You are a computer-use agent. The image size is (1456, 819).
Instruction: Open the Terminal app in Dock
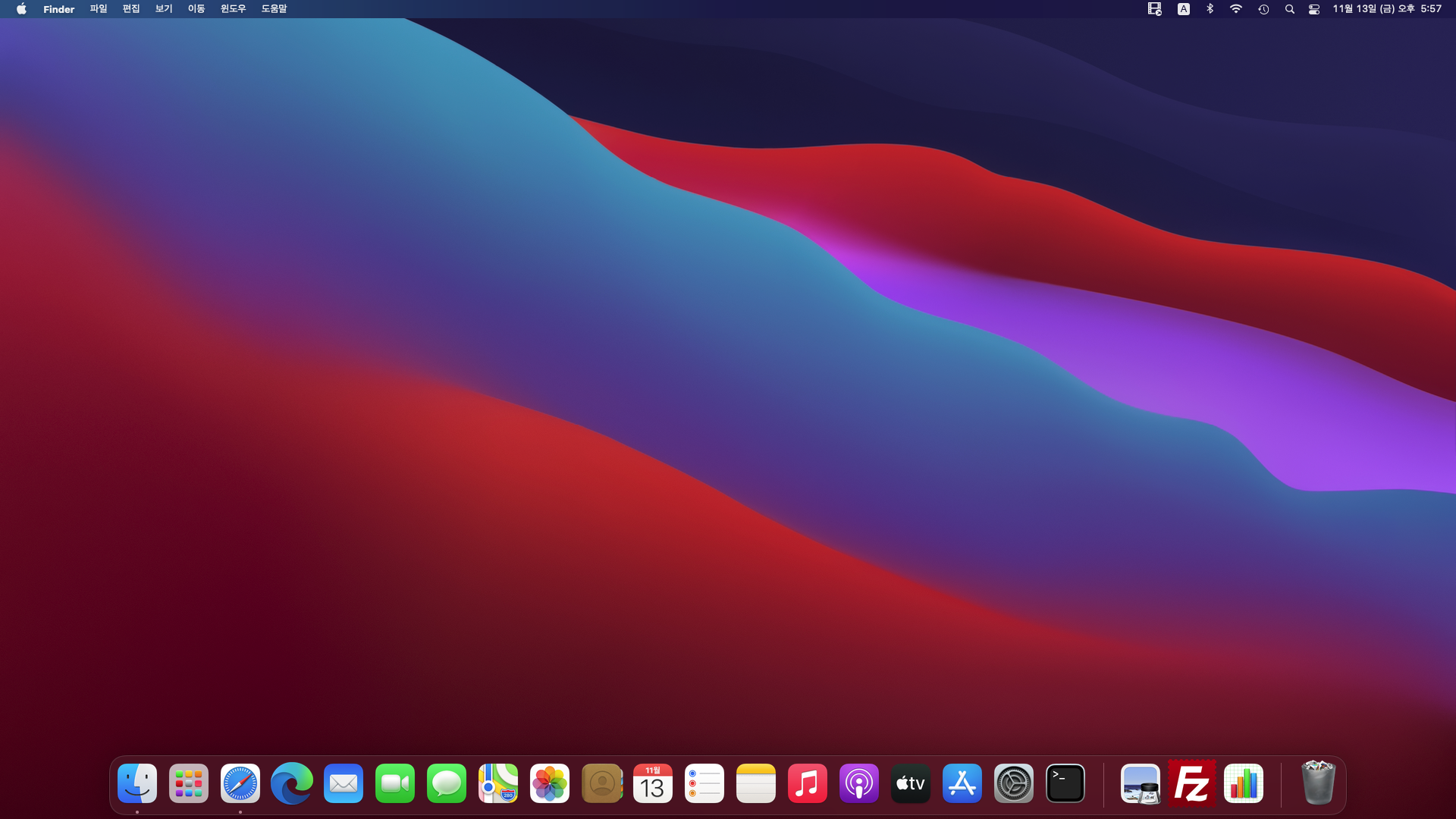[x=1065, y=783]
